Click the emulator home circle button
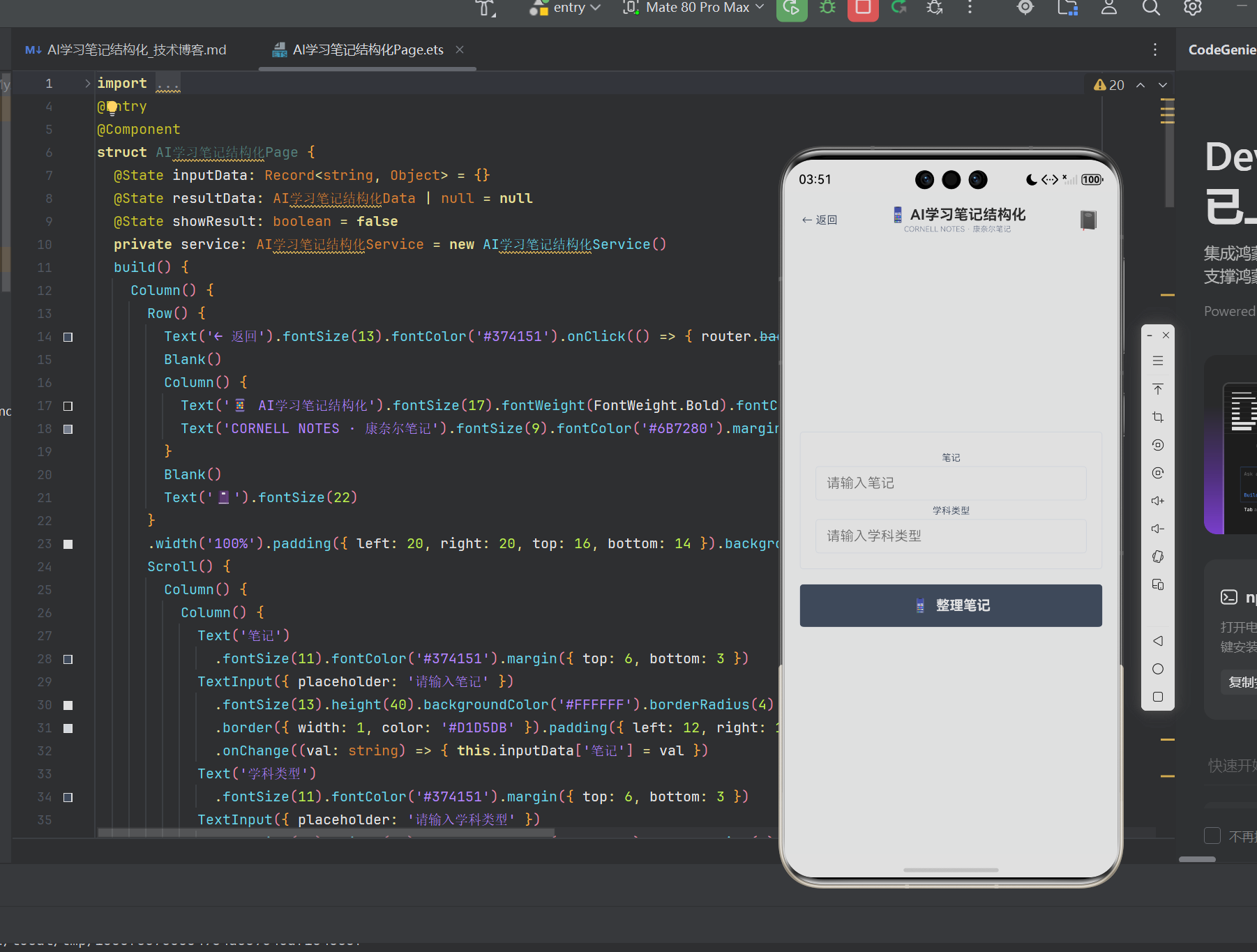The width and height of the screenshot is (1257, 952). tap(1158, 669)
